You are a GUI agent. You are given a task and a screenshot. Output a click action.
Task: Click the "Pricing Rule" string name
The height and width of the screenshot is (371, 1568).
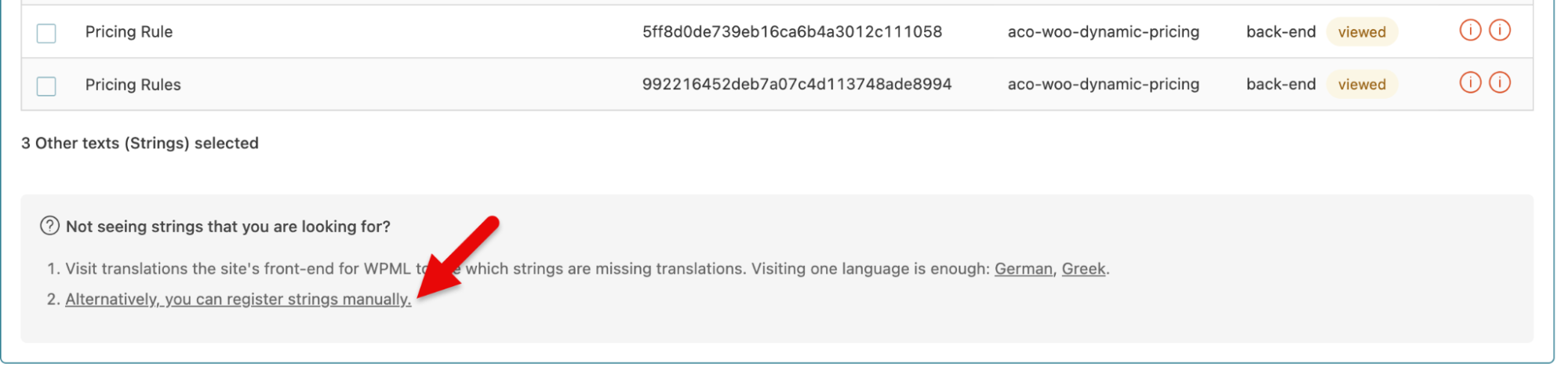tap(129, 32)
